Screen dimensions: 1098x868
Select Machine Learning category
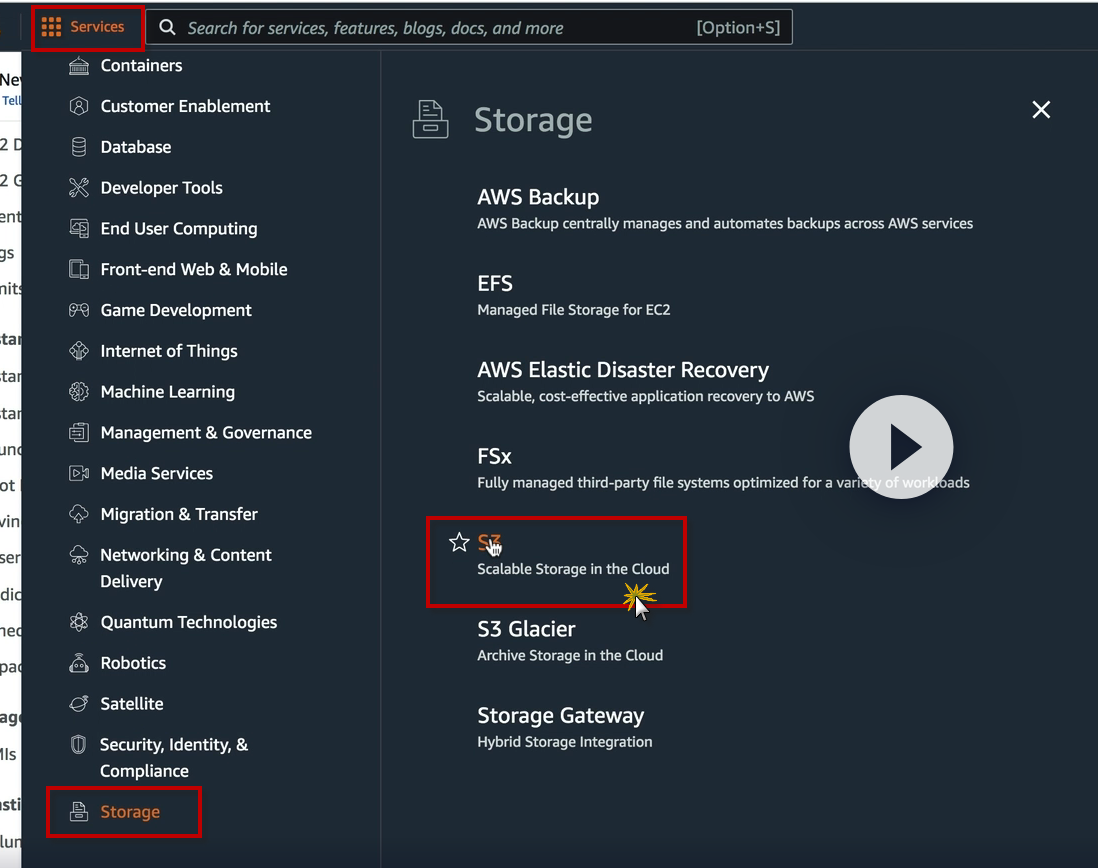pyautogui.click(x=168, y=392)
